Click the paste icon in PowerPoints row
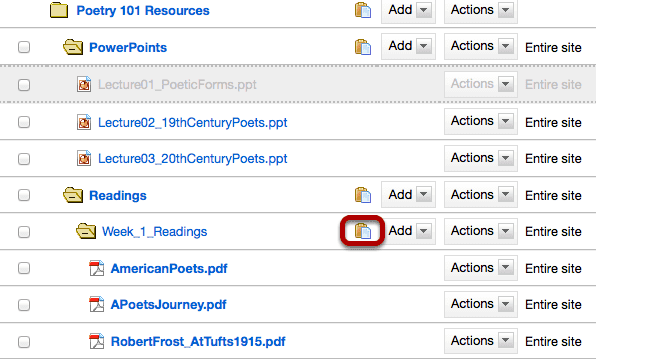The height and width of the screenshot is (364, 646). coord(363,47)
